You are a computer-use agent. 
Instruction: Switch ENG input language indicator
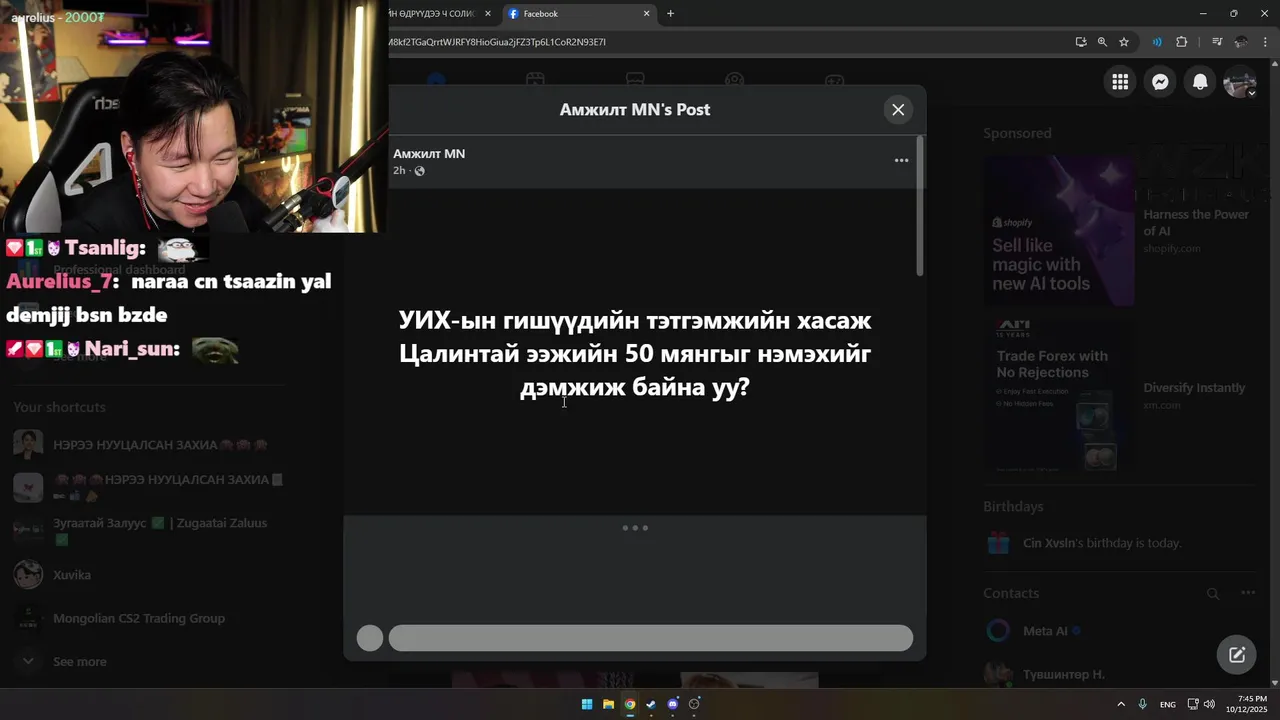point(1167,705)
